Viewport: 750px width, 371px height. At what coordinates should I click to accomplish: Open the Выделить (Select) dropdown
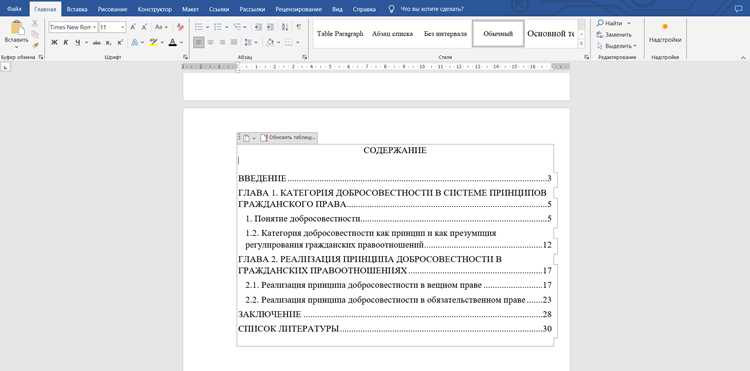[616, 46]
